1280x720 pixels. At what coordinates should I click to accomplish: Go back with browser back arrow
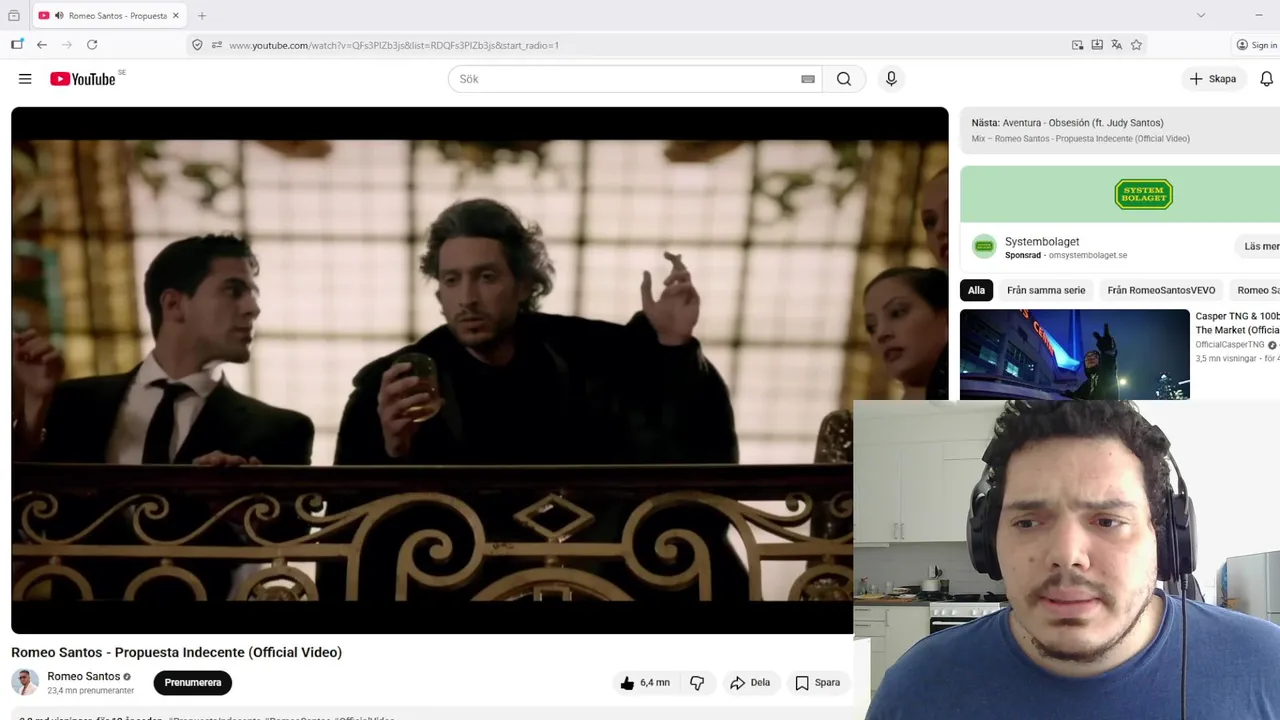tap(42, 45)
